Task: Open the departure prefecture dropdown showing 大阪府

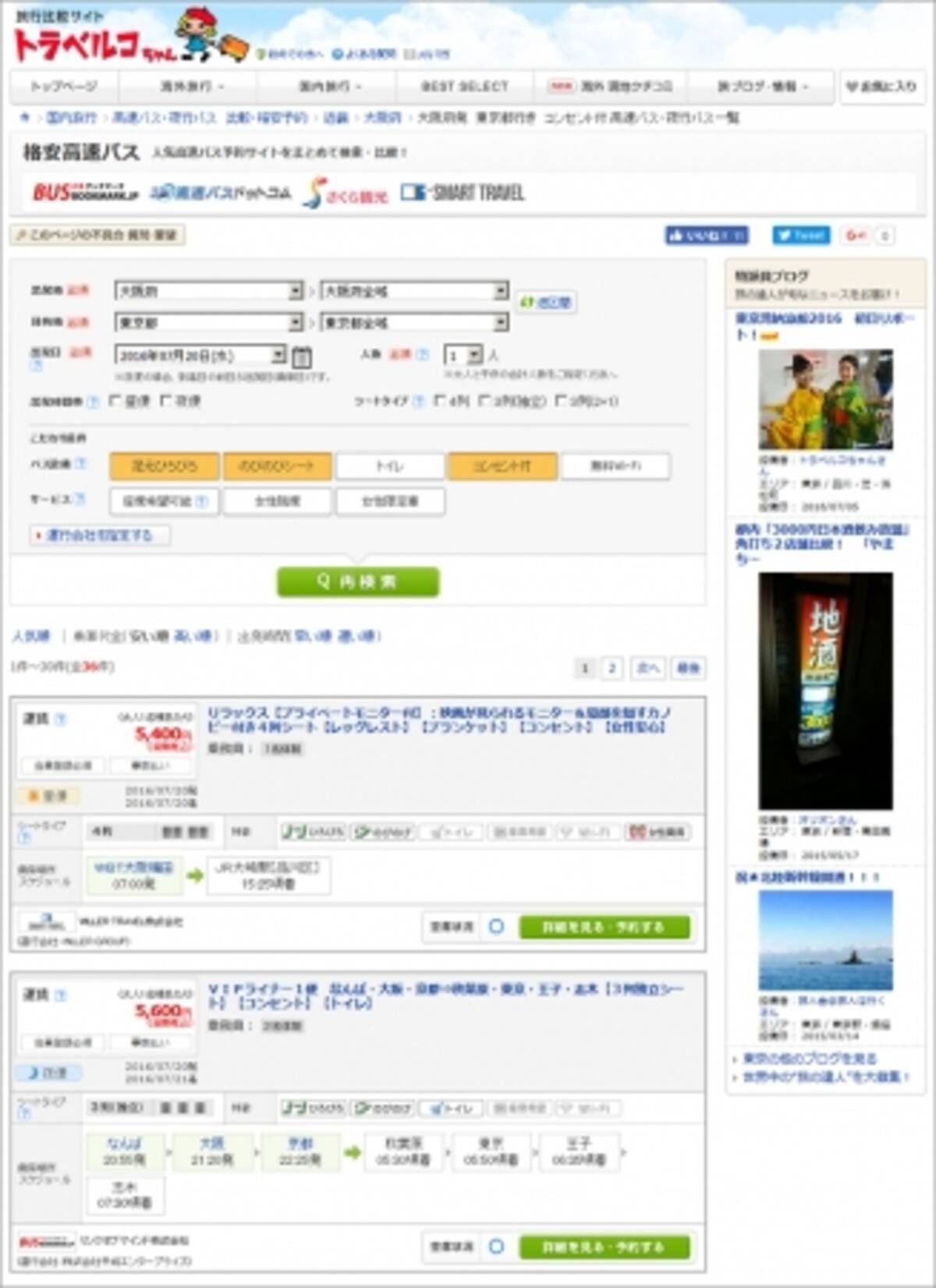Action: pos(209,291)
